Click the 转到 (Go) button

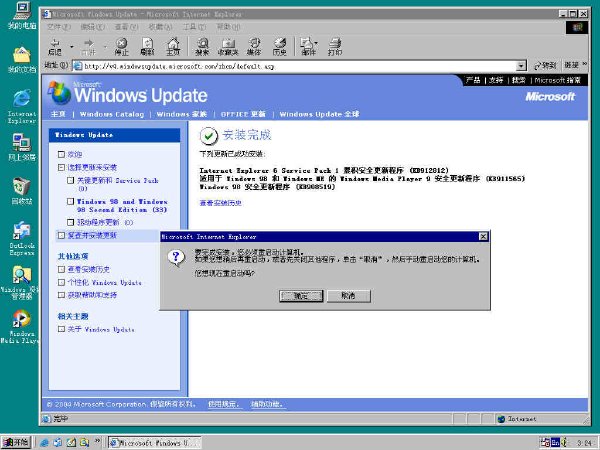coord(545,66)
